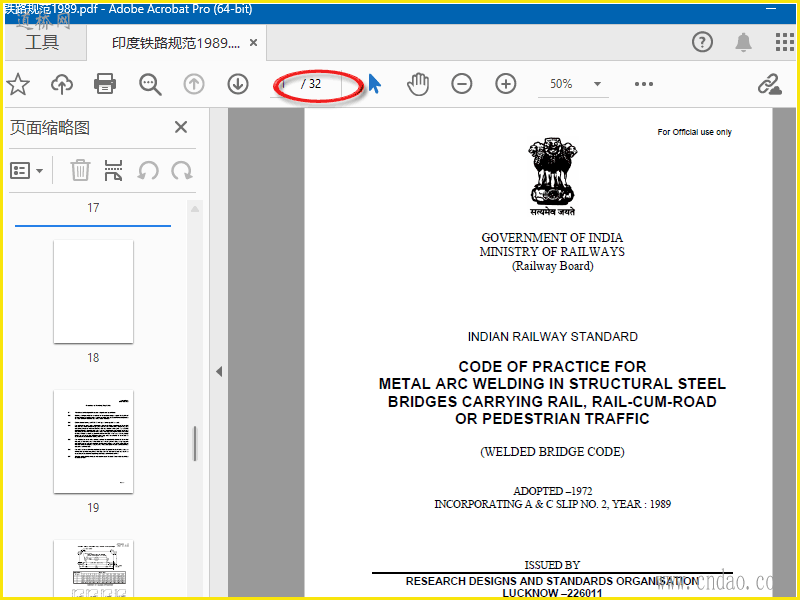This screenshot has height=600, width=800.
Task: Click the page label 18
Action: [x=93, y=358]
